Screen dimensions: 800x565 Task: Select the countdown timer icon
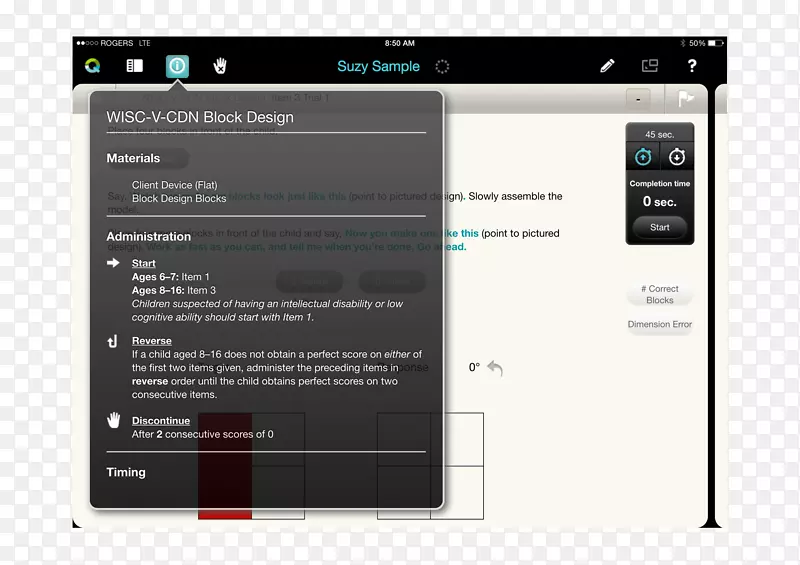point(677,157)
